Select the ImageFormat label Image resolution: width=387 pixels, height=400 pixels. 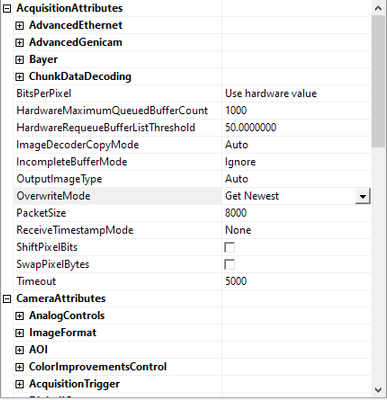click(63, 333)
